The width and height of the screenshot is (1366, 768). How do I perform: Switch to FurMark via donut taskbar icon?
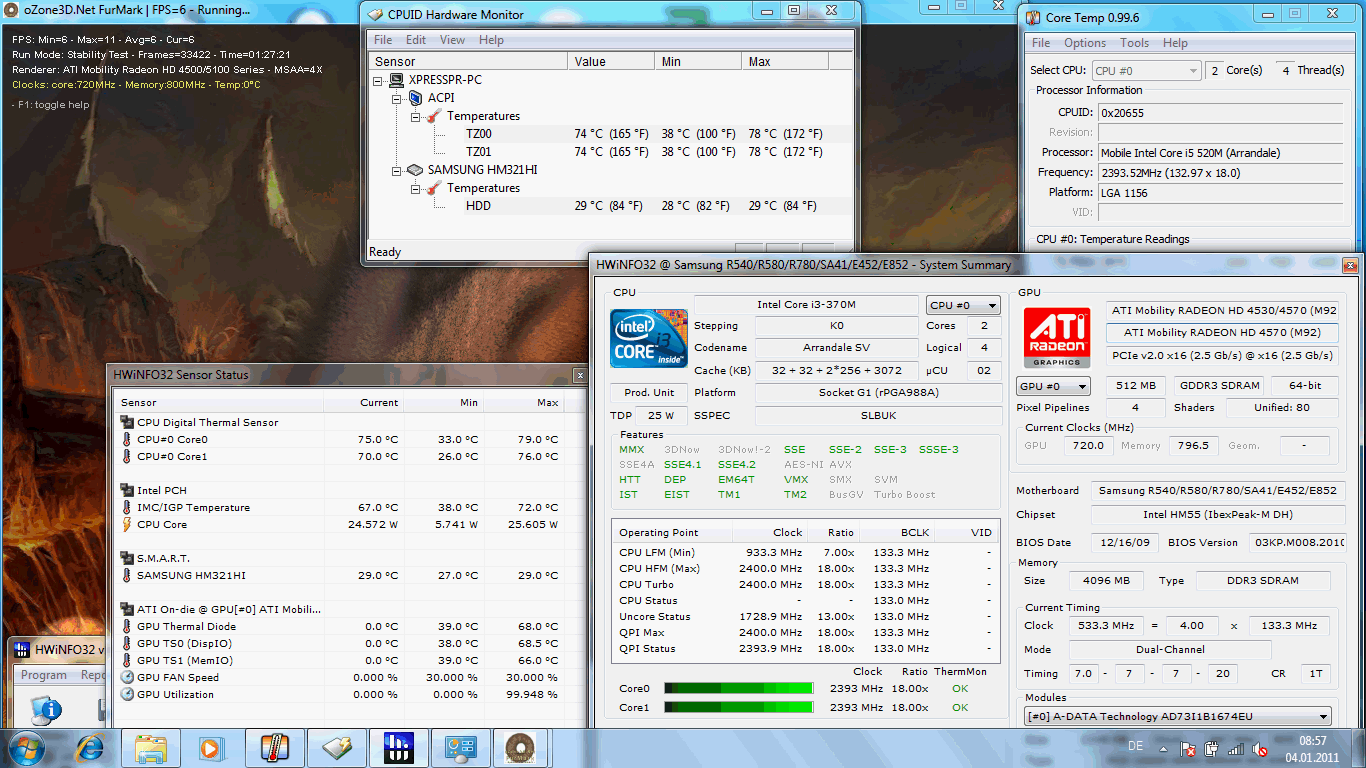[519, 748]
